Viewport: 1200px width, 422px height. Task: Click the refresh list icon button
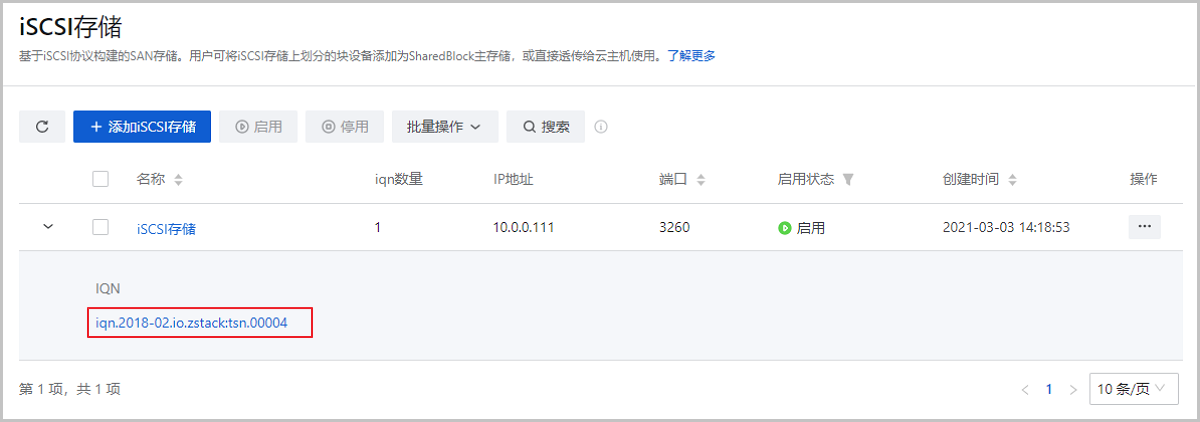(x=42, y=127)
